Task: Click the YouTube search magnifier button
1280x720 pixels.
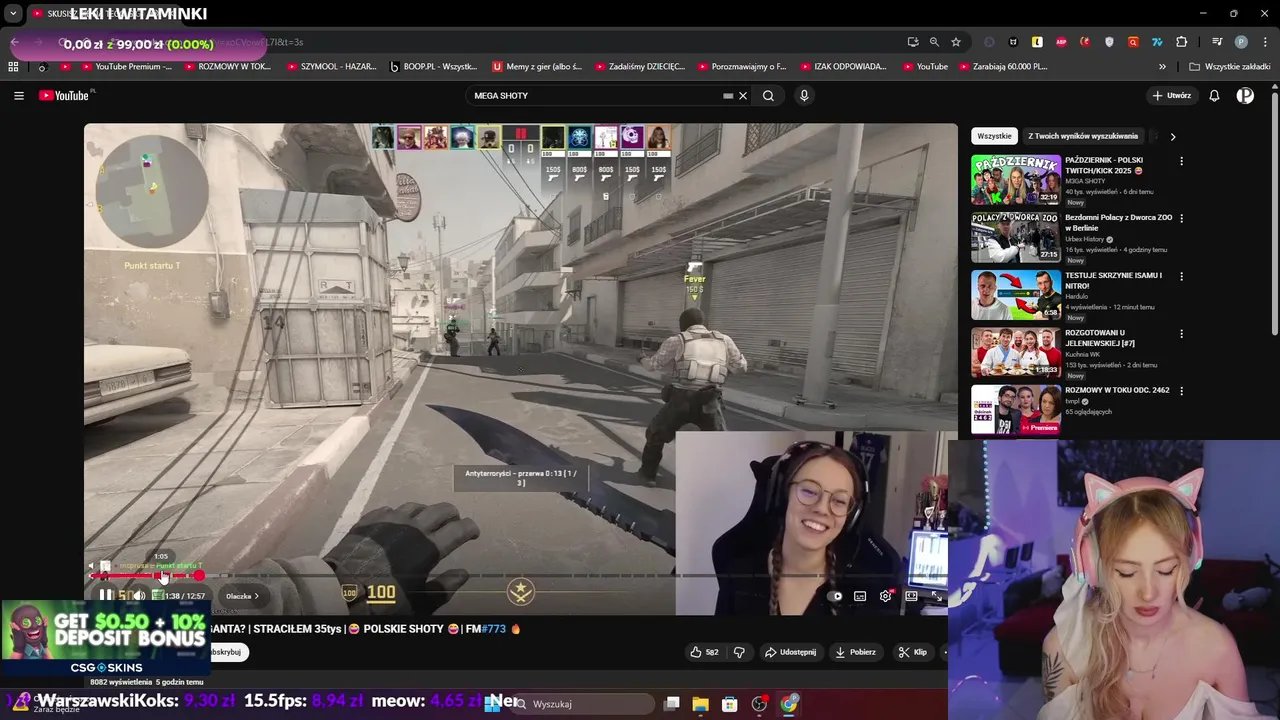Action: (x=768, y=96)
